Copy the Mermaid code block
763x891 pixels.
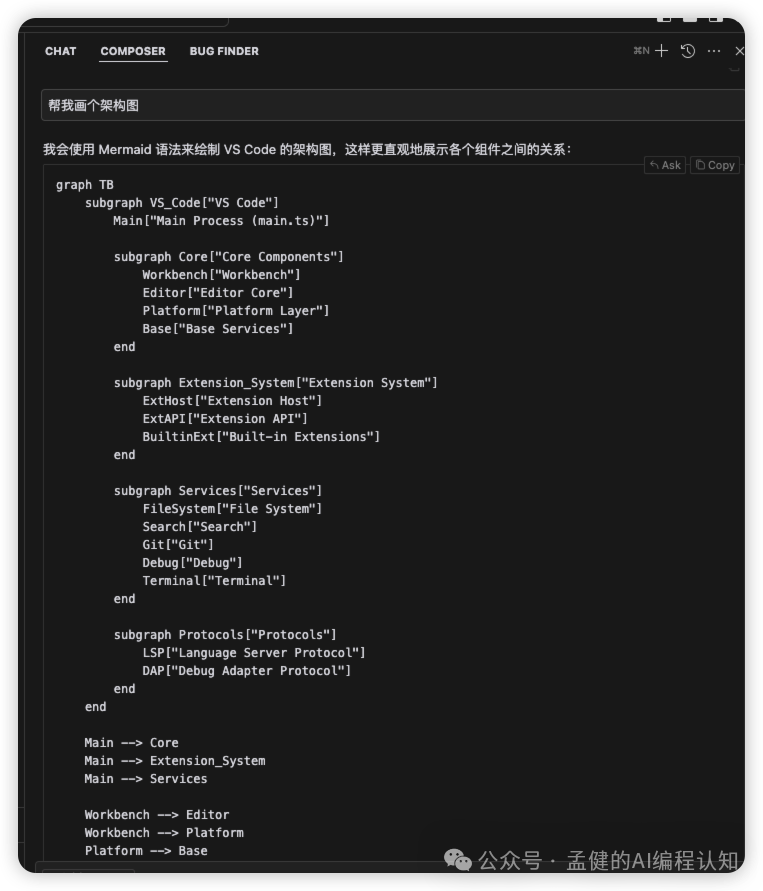click(715, 165)
